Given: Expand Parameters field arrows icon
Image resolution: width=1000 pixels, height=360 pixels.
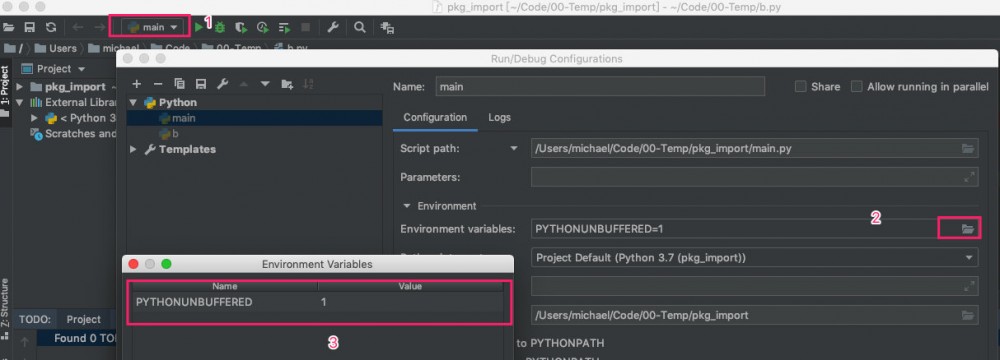Looking at the screenshot, I should [x=969, y=177].
